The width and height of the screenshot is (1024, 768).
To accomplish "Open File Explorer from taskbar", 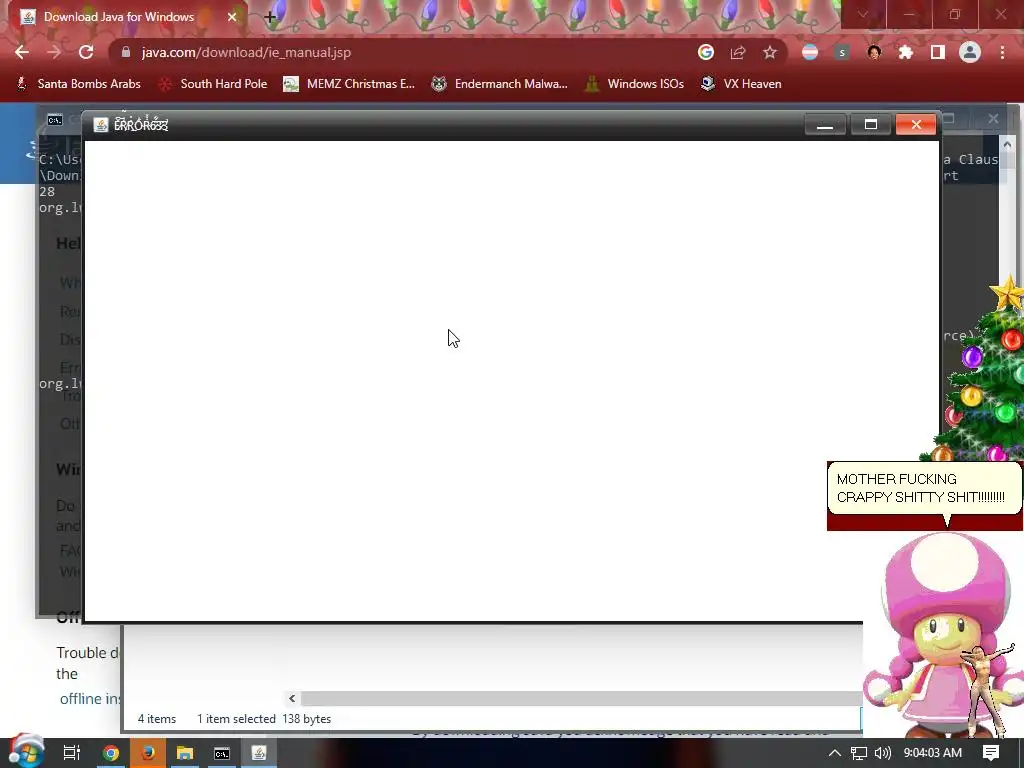I will [x=185, y=753].
